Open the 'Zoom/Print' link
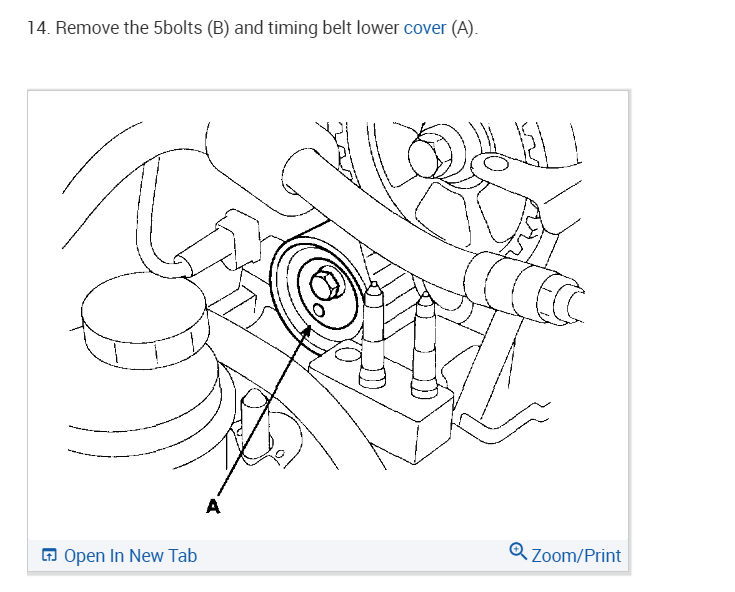Image resolution: width=735 pixels, height=592 pixels. pyautogui.click(x=576, y=555)
